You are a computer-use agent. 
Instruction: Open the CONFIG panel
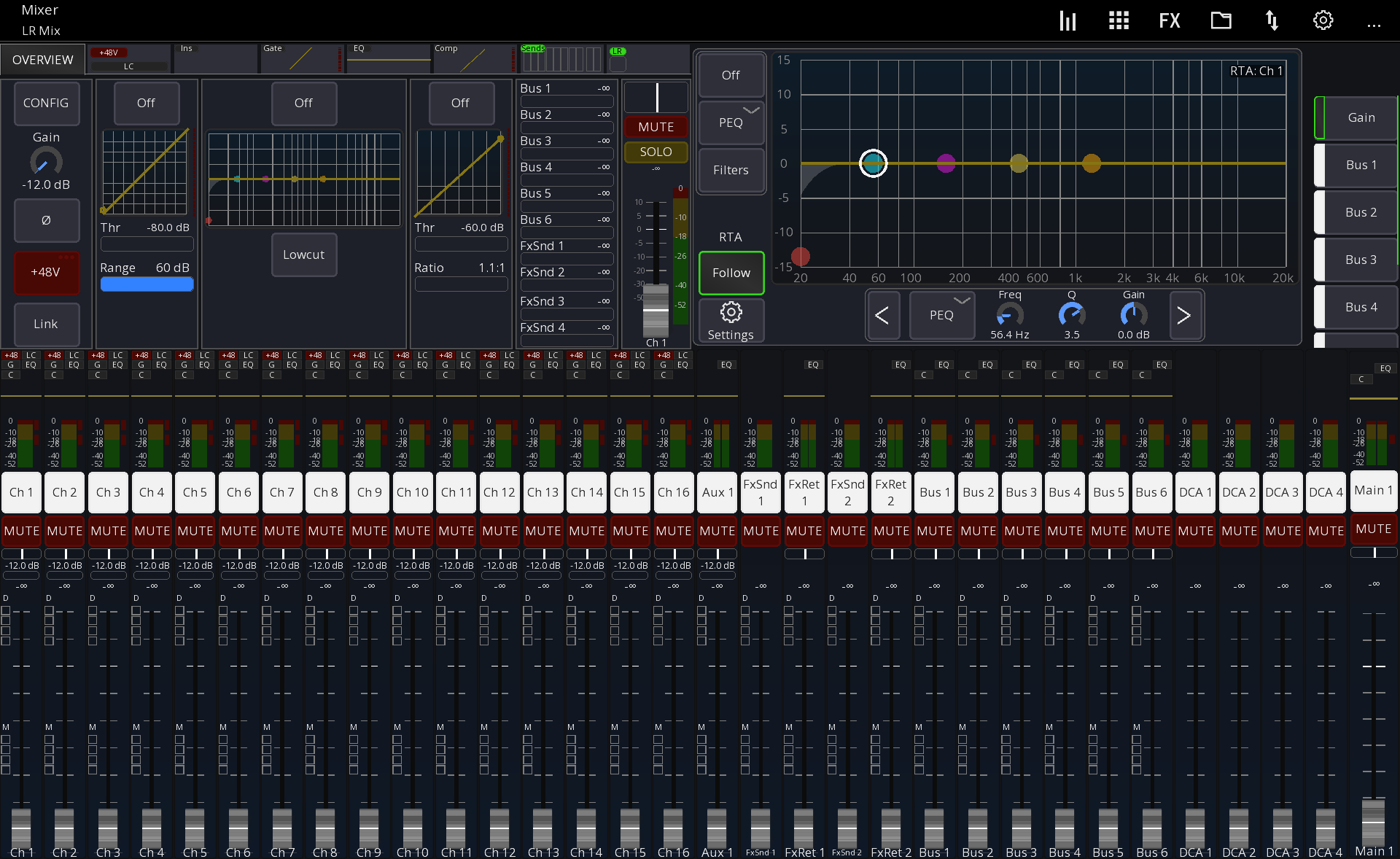click(x=46, y=104)
